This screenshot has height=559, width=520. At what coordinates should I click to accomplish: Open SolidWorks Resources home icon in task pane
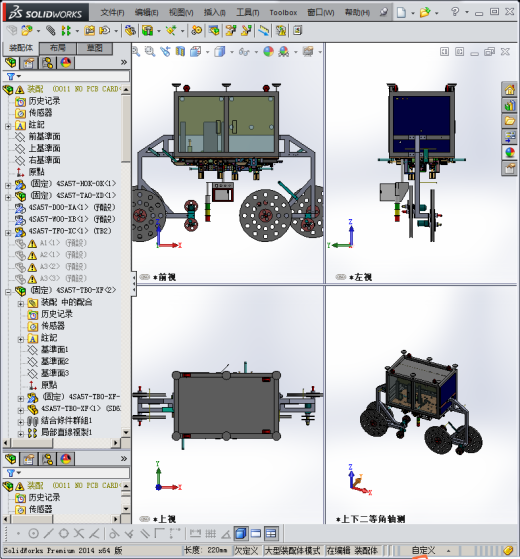tap(509, 89)
